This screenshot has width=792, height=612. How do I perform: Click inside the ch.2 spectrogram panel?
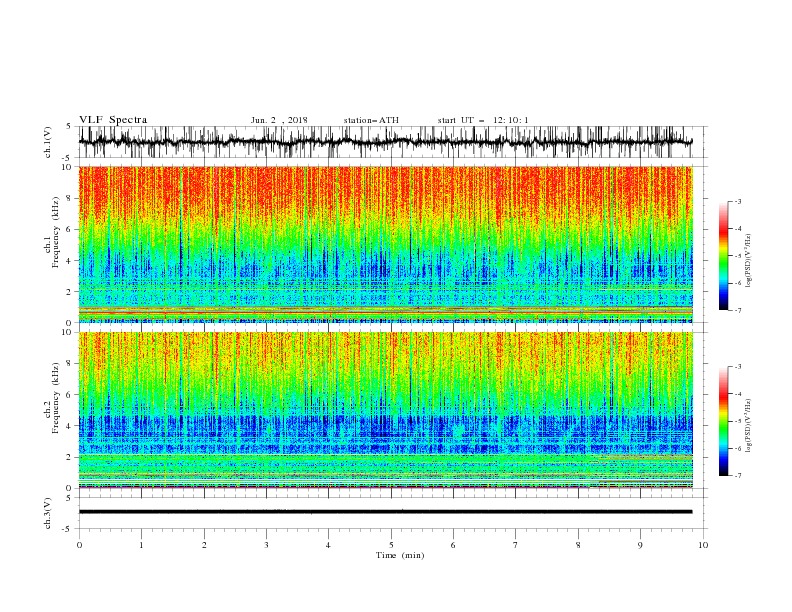point(386,410)
